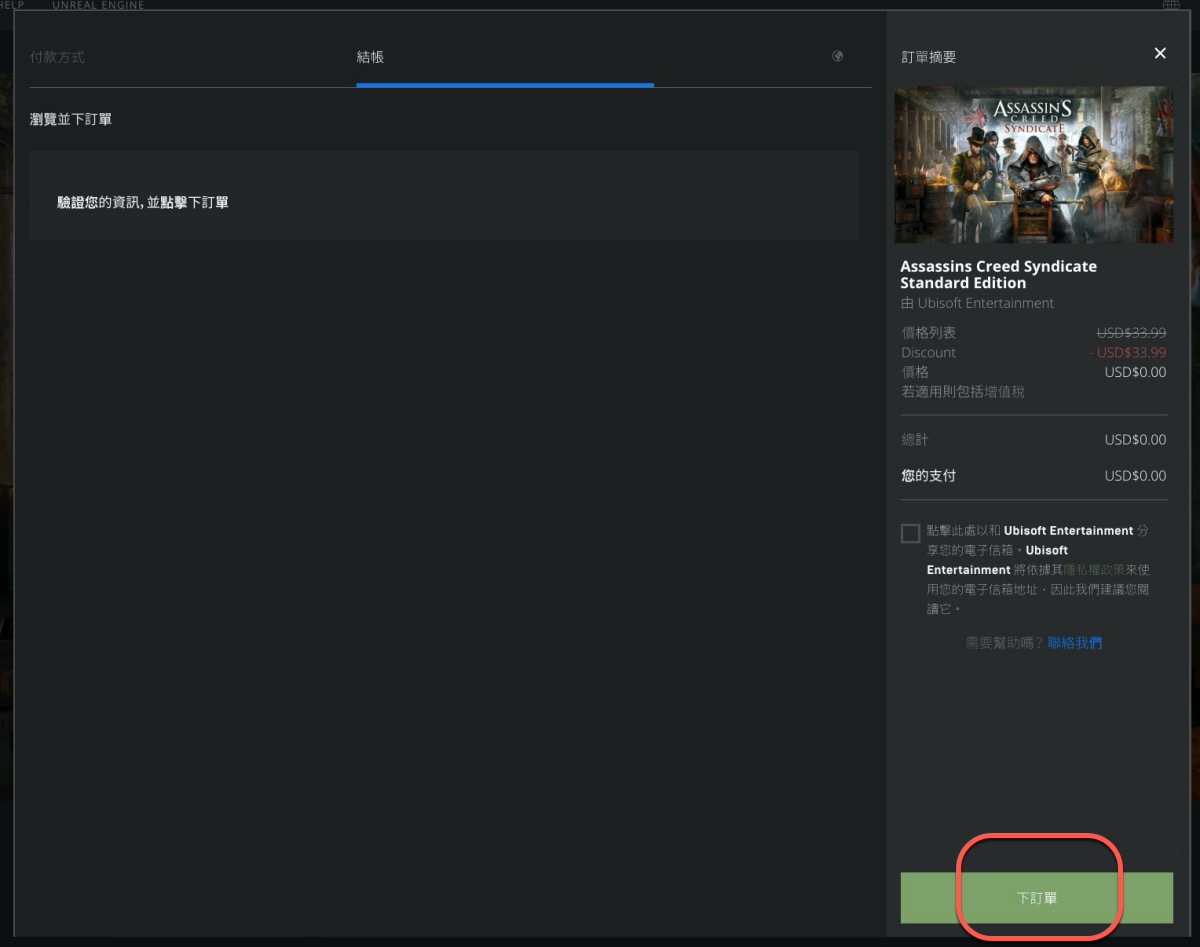
Task: Open the UNREAL ENGINE menu item
Action: pos(98,5)
